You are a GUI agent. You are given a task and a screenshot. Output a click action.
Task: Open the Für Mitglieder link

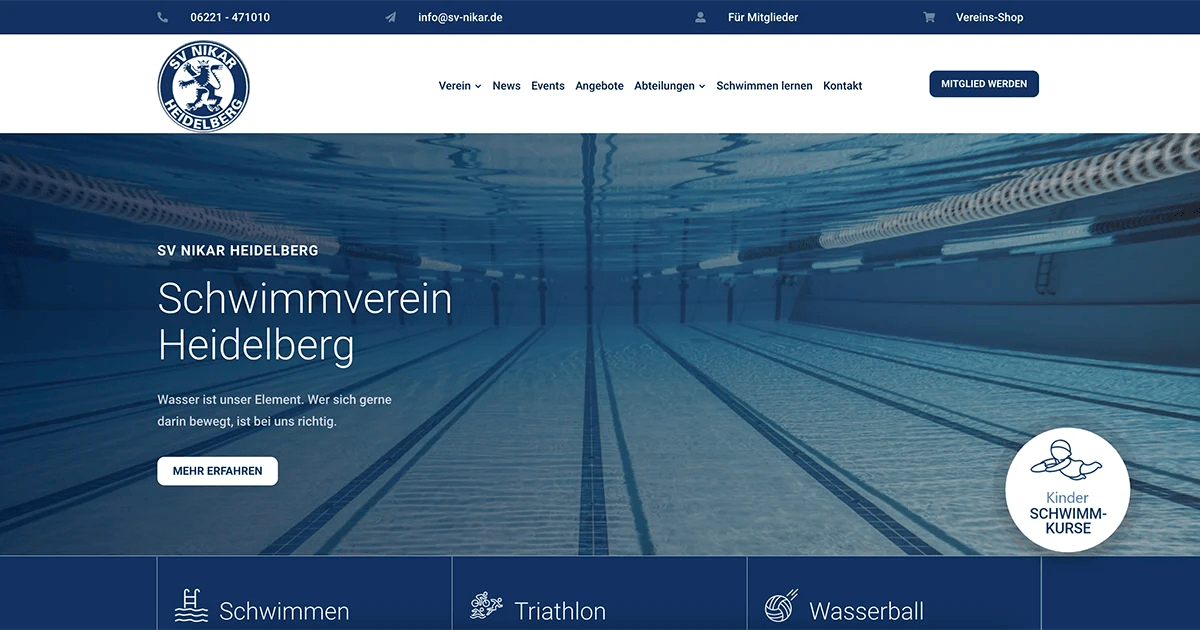(763, 17)
